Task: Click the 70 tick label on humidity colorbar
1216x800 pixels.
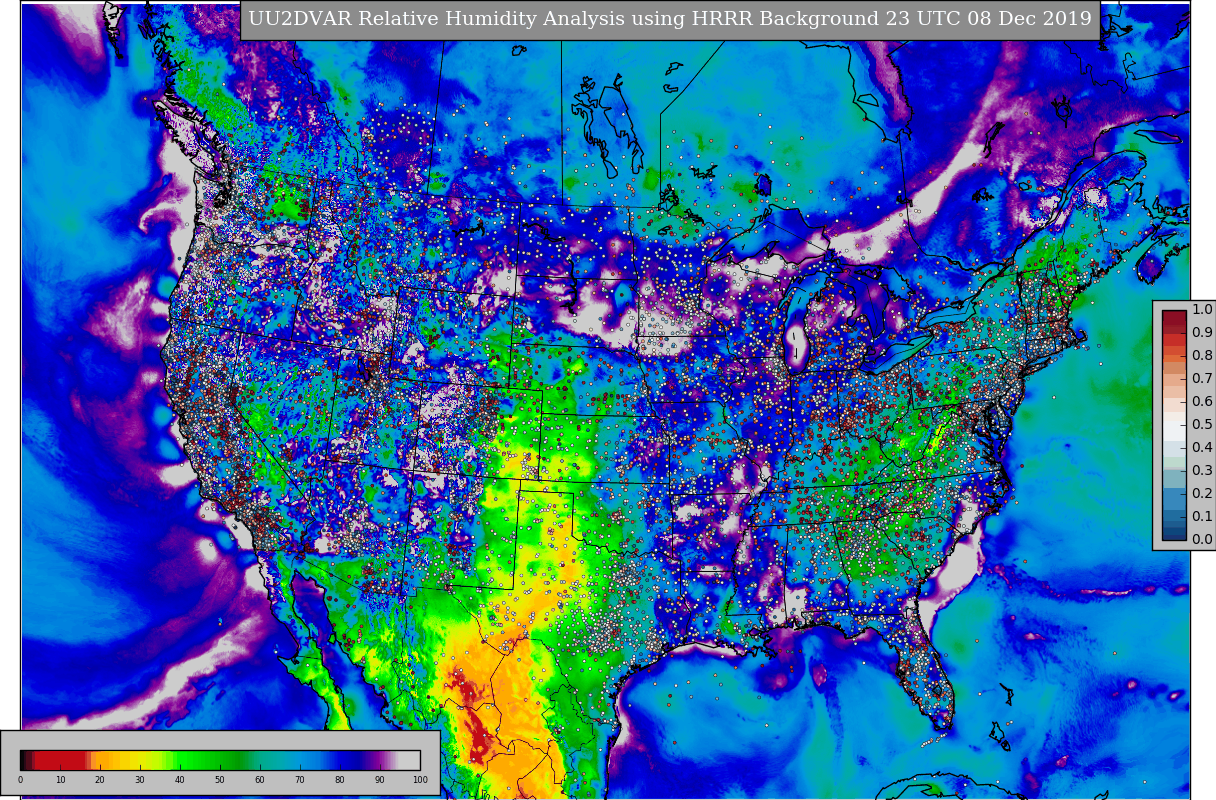Action: pos(300,780)
